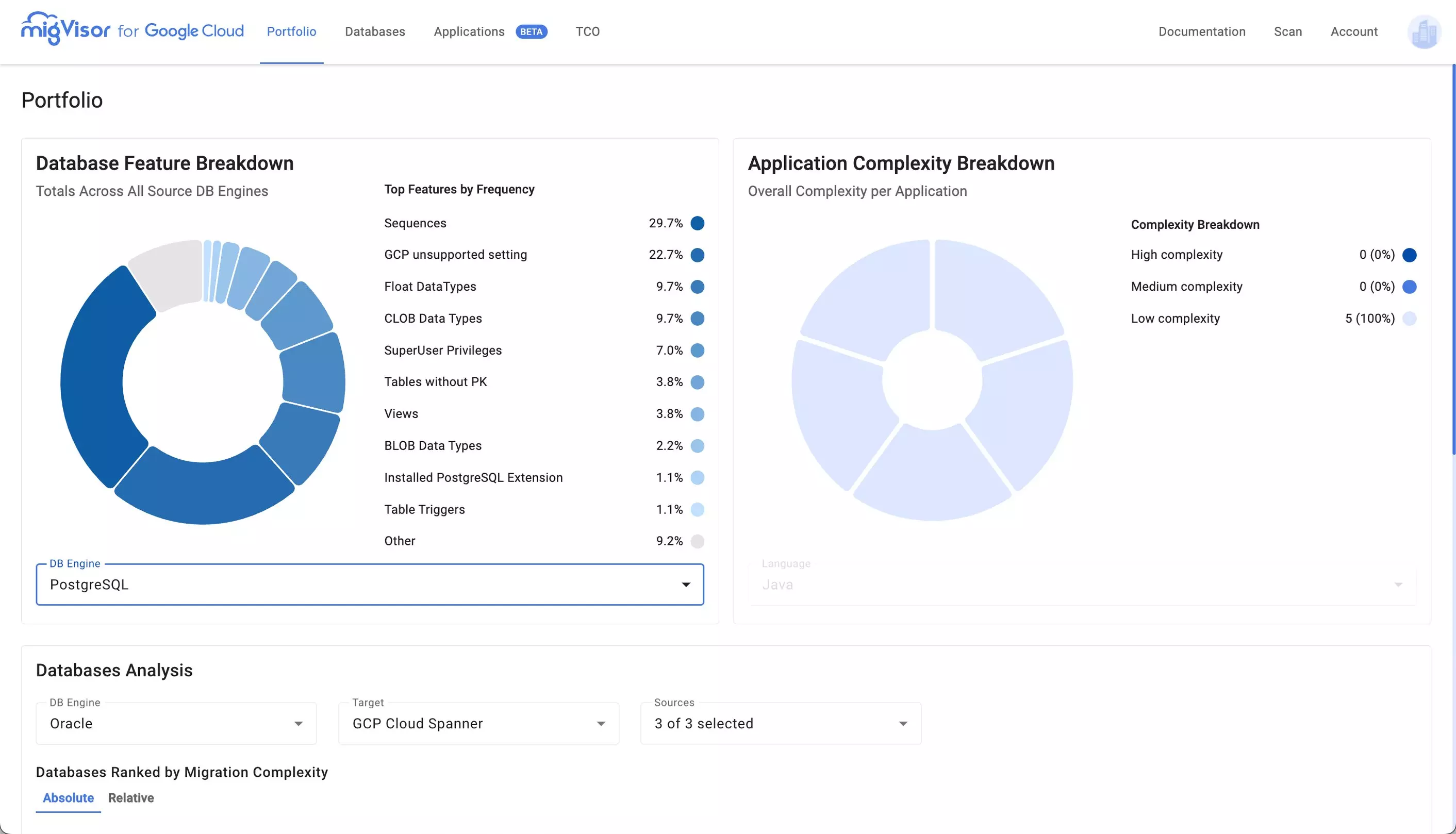Screen dimensions: 1456x834
Task: Navigate to the Portfolio tab
Action: [292, 31]
